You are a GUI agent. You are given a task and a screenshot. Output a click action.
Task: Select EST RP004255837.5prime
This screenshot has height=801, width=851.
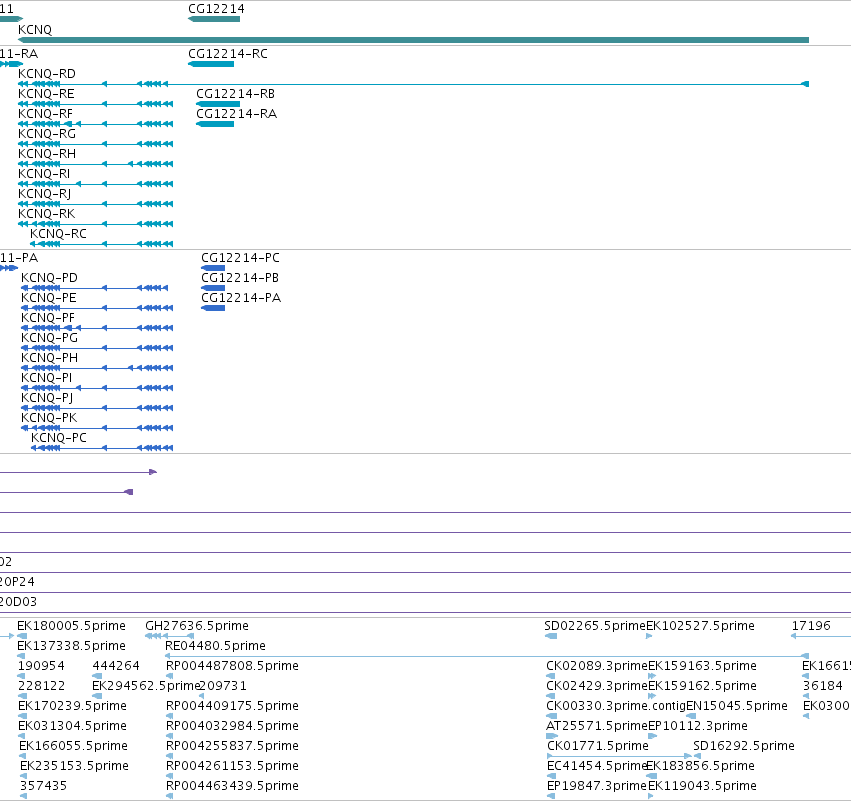pyautogui.click(x=232, y=747)
